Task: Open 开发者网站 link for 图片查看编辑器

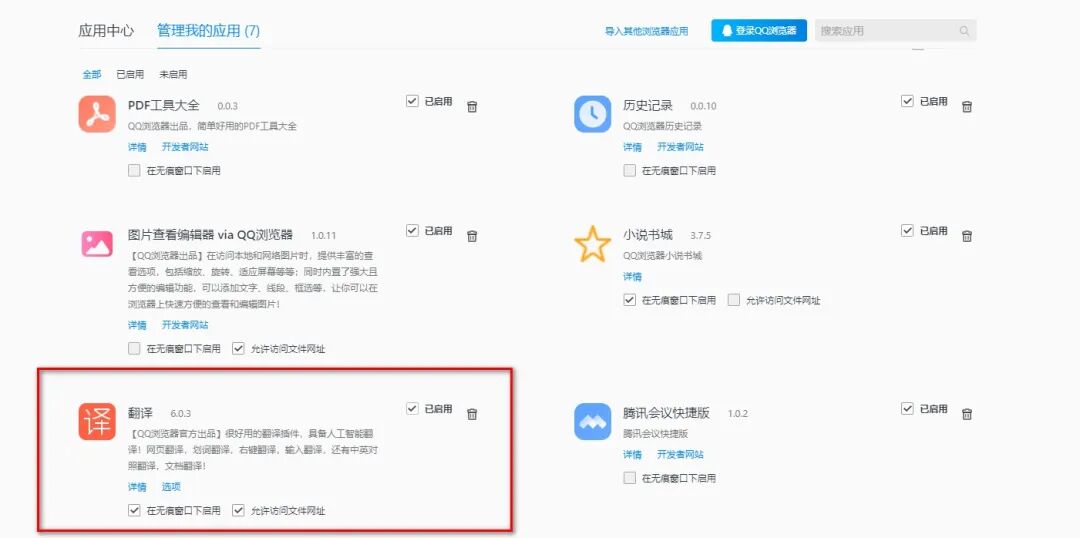Action: pyautogui.click(x=185, y=324)
